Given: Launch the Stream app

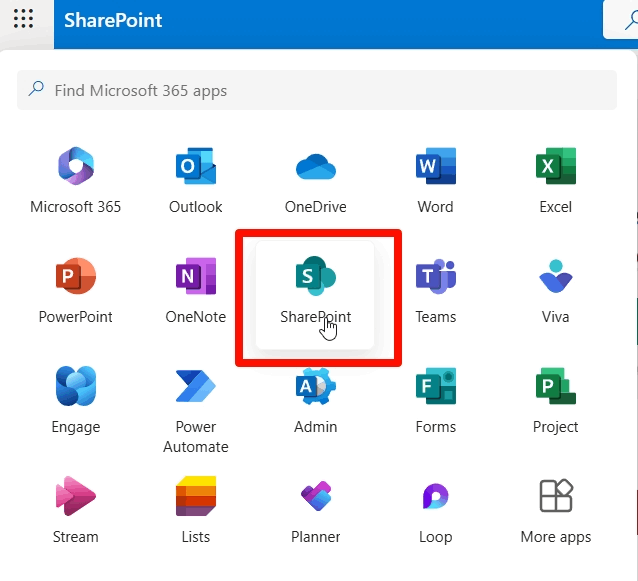Looking at the screenshot, I should tap(76, 510).
